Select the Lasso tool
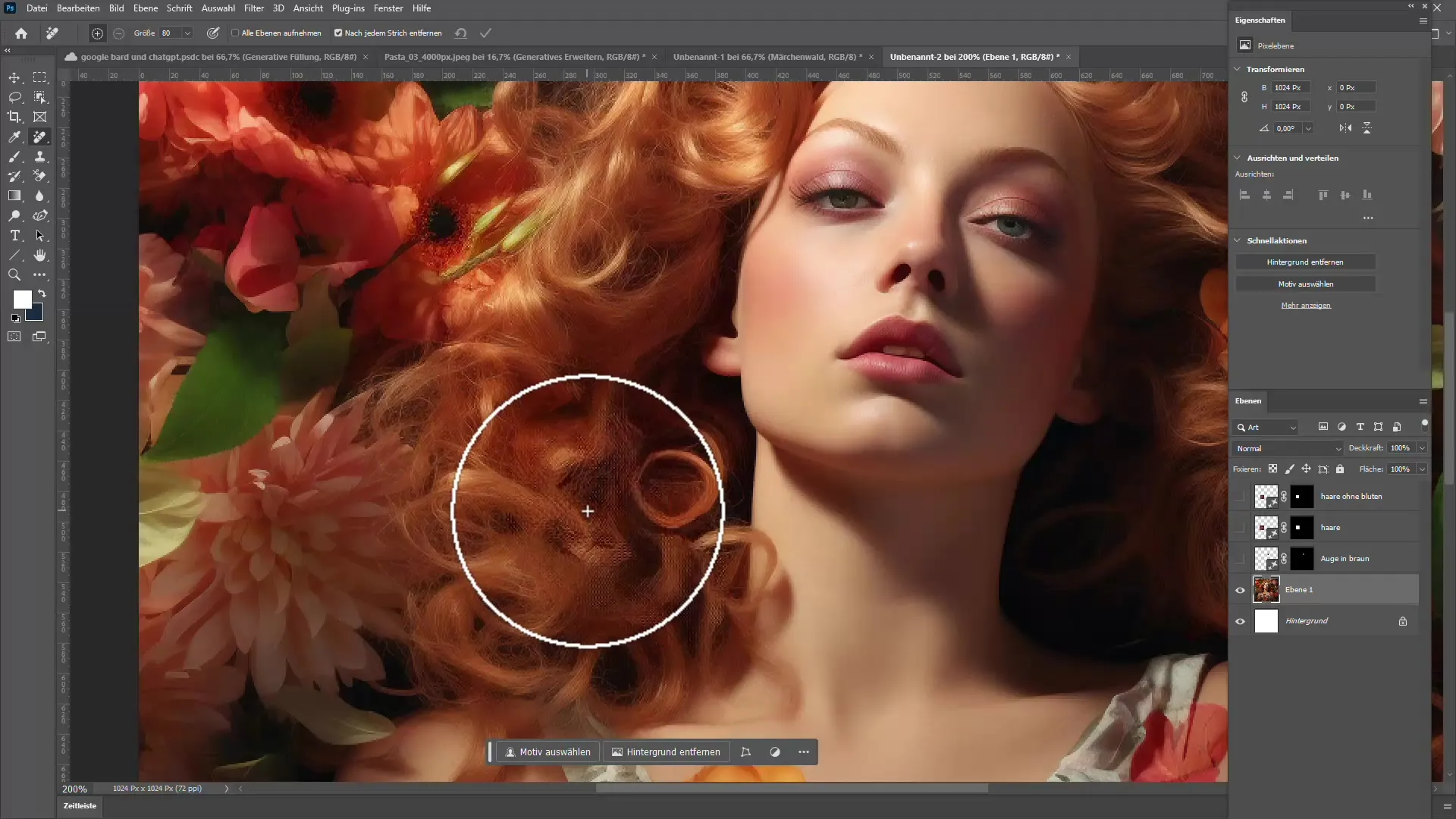Viewport: 1456px width, 819px height. (x=14, y=97)
